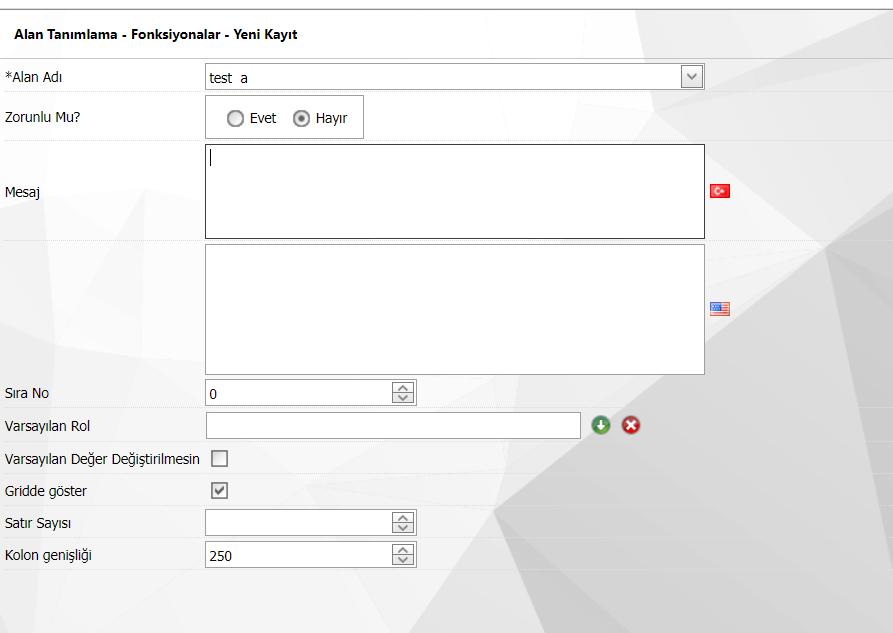Increase the Satır Sayısı value
The height and width of the screenshot is (633, 893).
click(x=403, y=517)
